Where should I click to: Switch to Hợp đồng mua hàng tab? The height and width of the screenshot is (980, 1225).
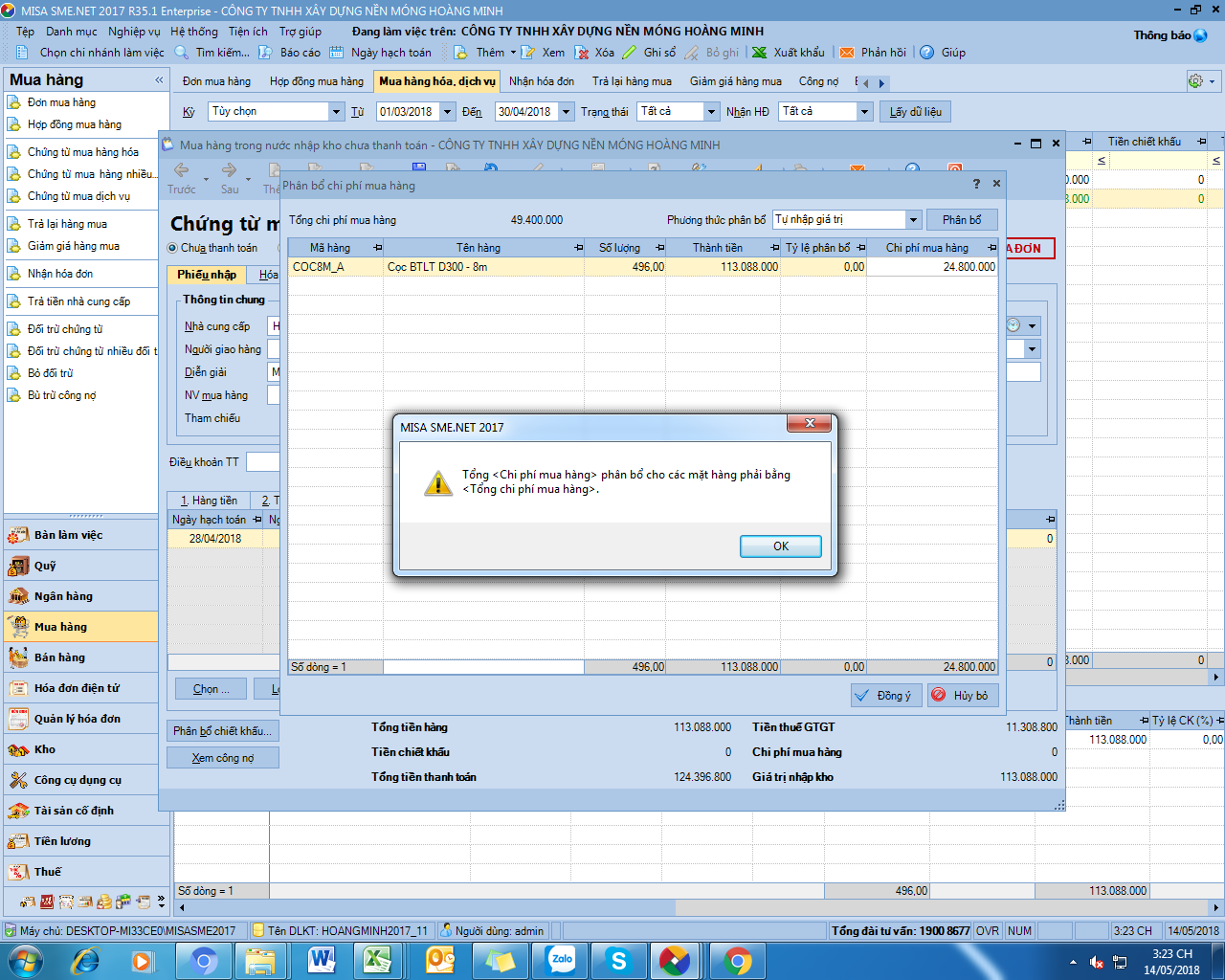tap(317, 81)
